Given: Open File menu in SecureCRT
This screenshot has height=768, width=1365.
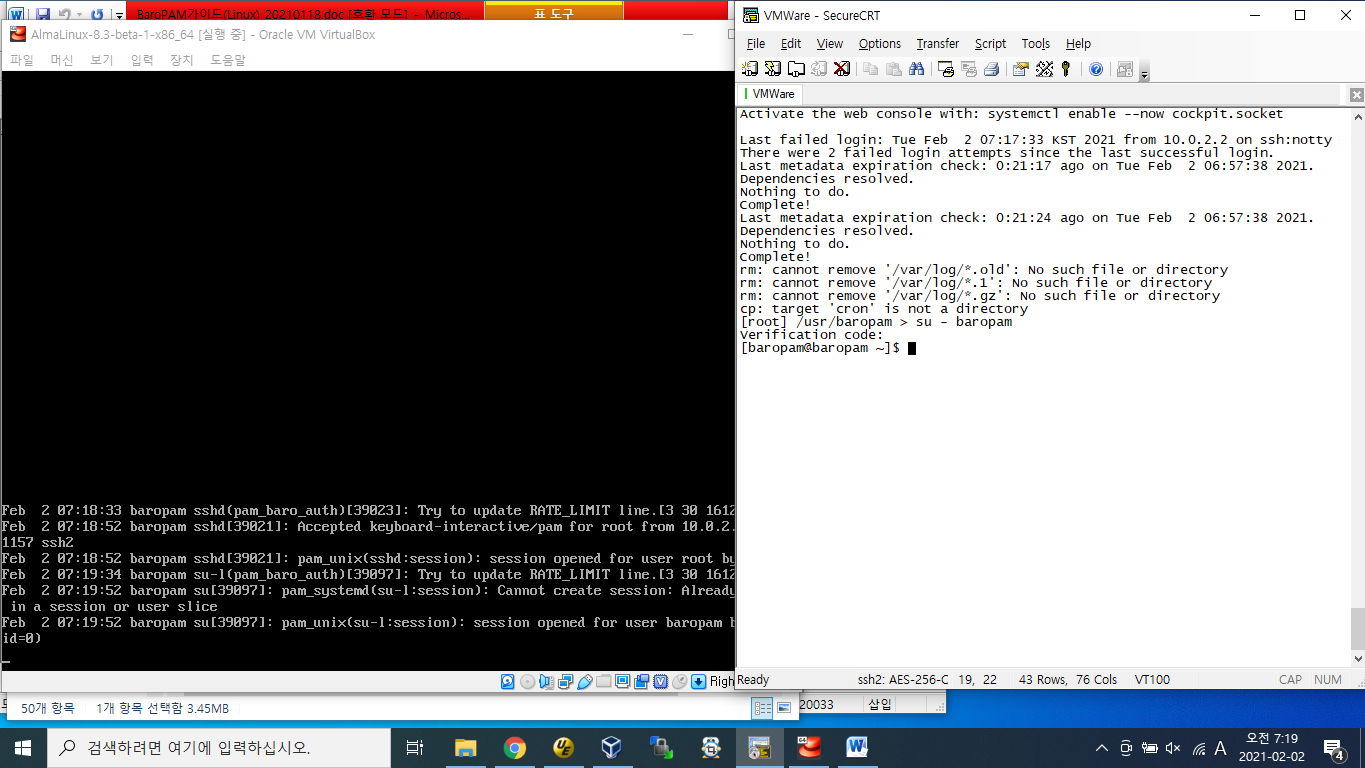Looking at the screenshot, I should coord(756,44).
